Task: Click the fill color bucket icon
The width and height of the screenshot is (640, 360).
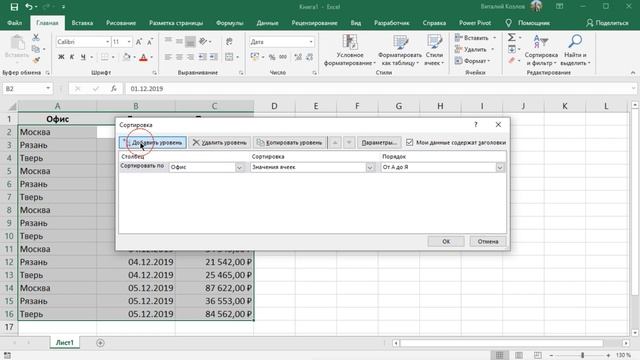Action: click(127, 57)
